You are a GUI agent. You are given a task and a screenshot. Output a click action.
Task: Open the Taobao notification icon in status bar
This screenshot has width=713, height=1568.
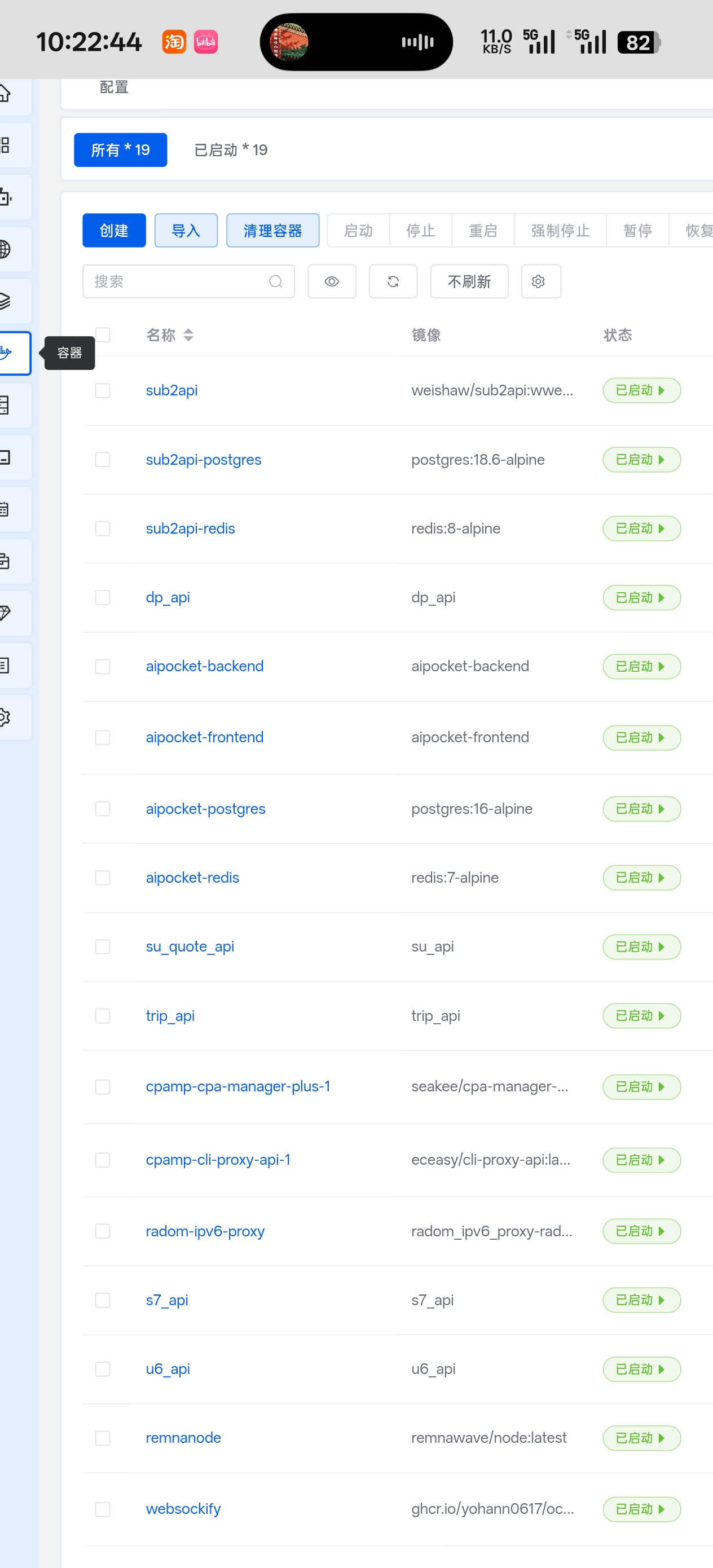tap(174, 42)
